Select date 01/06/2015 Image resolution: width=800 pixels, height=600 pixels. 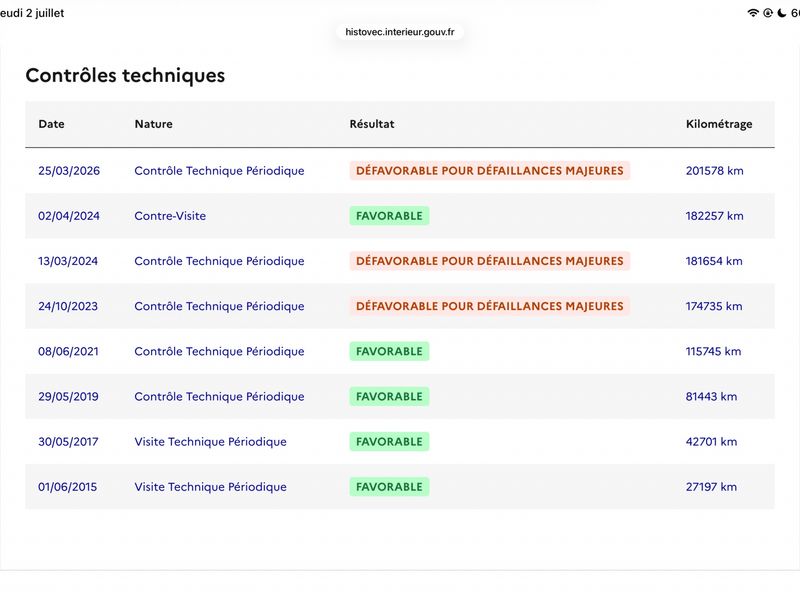tap(67, 487)
